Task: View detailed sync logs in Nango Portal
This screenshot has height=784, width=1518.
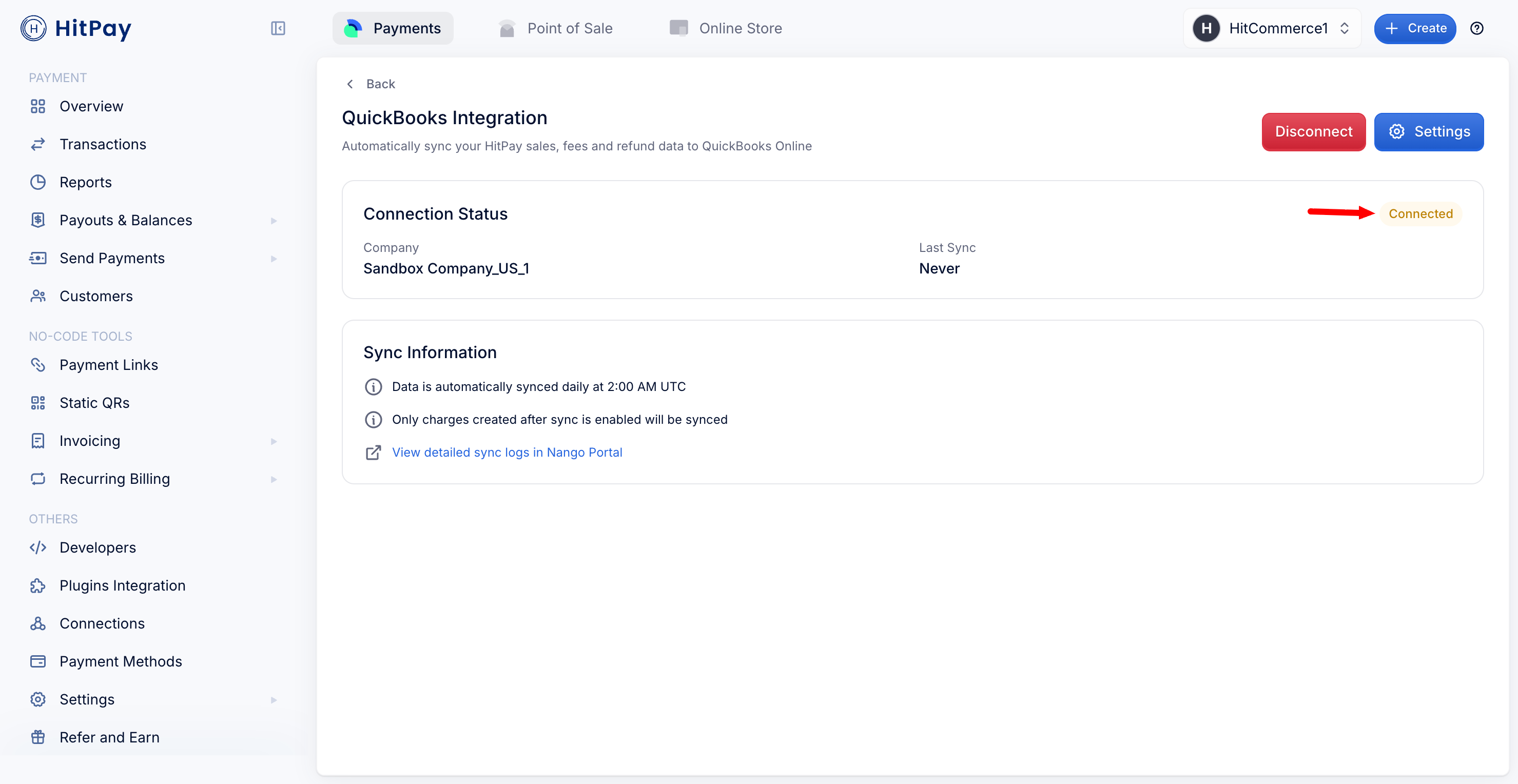Action: tap(507, 453)
